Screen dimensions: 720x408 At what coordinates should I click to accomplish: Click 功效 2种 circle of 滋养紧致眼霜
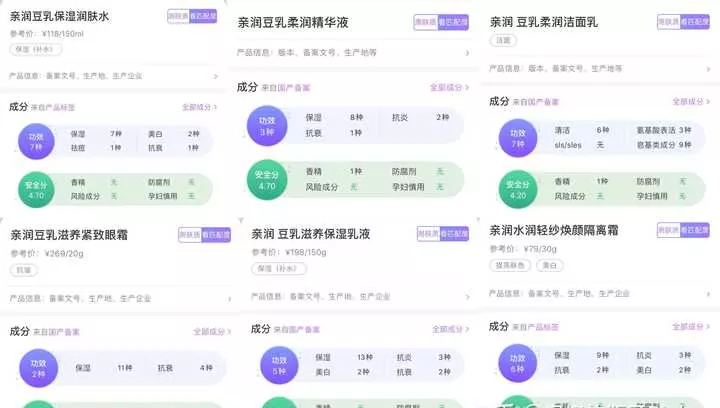(x=39, y=368)
